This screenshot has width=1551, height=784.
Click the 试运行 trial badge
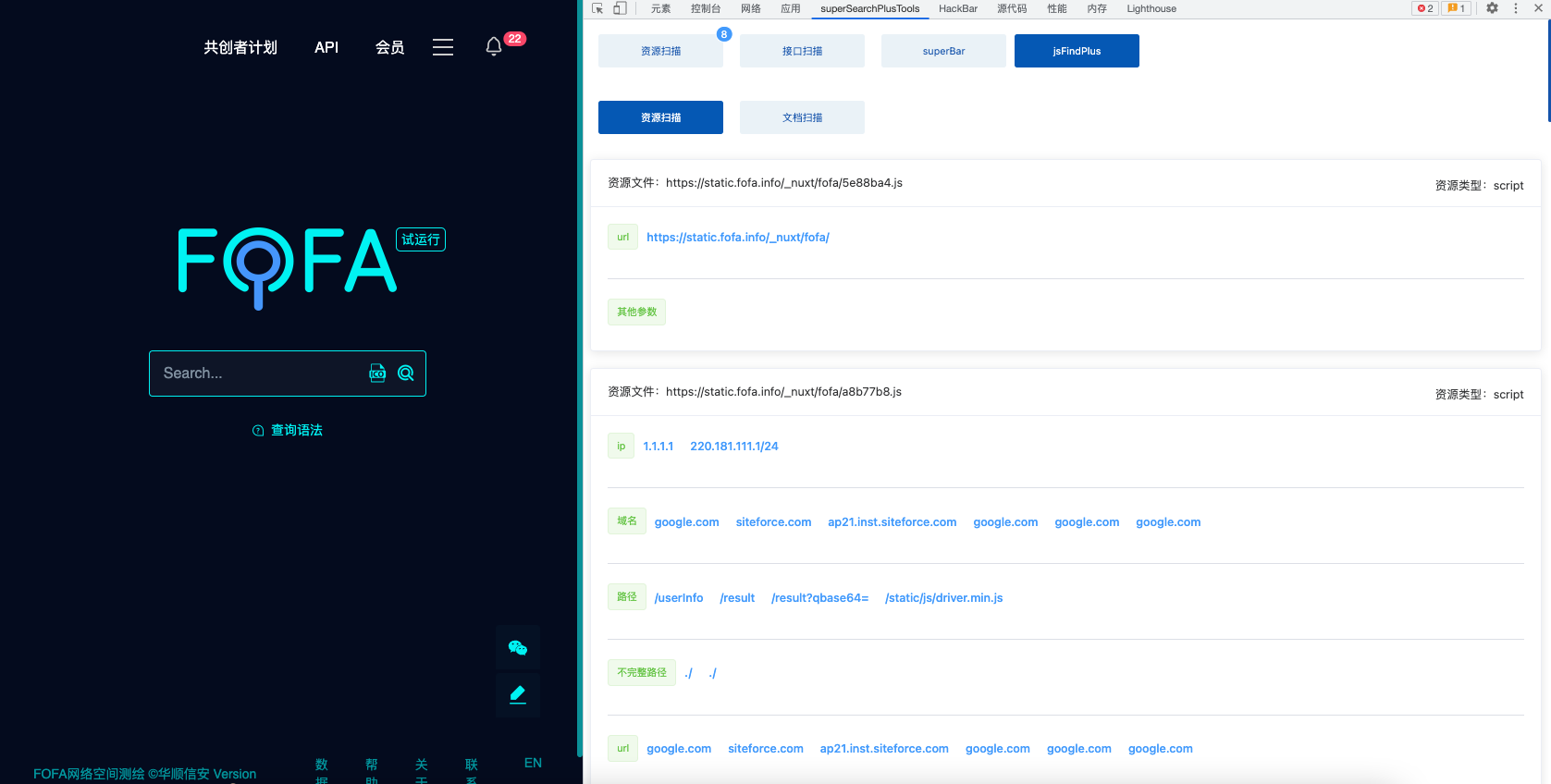point(421,239)
